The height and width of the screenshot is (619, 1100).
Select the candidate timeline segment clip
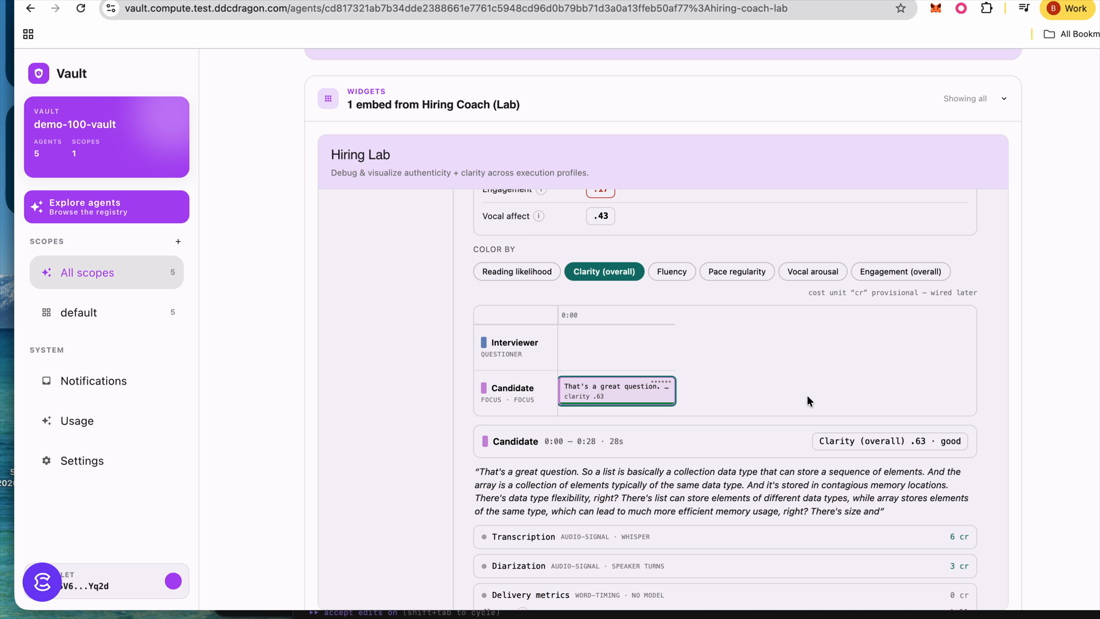pos(617,391)
